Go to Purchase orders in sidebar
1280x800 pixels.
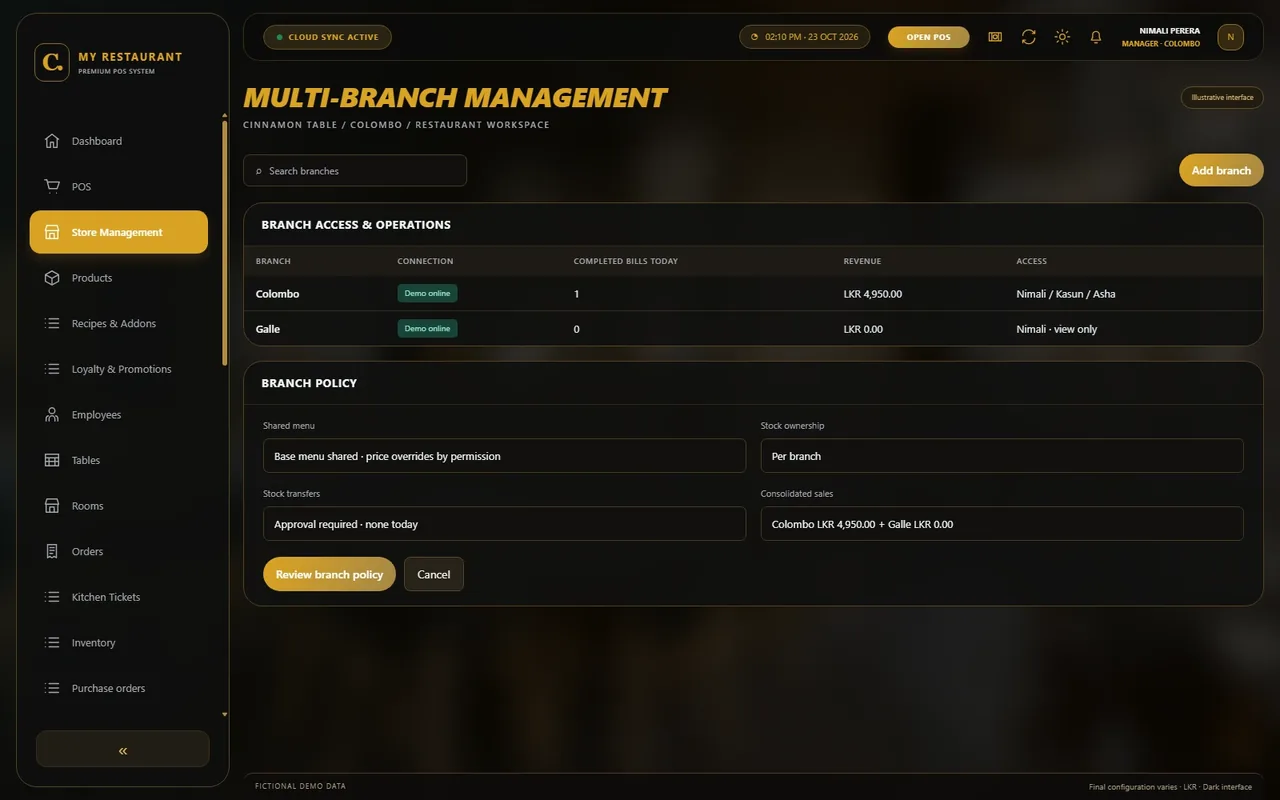tap(119, 688)
